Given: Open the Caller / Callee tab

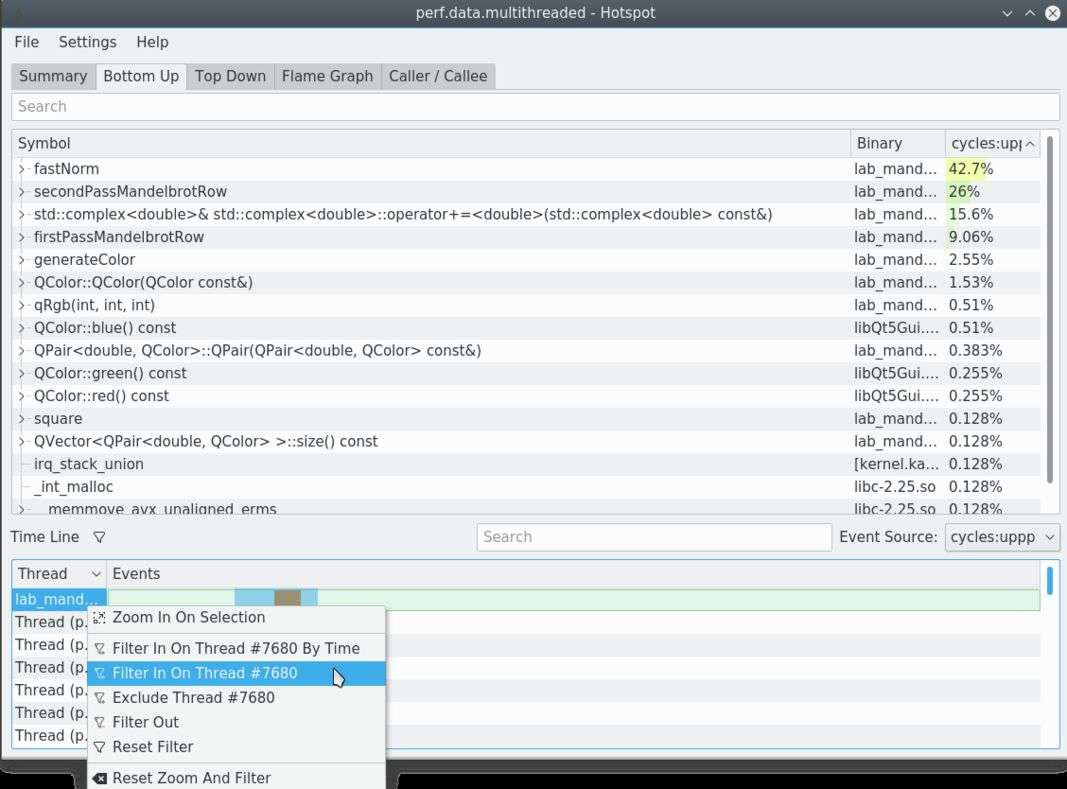Looking at the screenshot, I should point(438,76).
